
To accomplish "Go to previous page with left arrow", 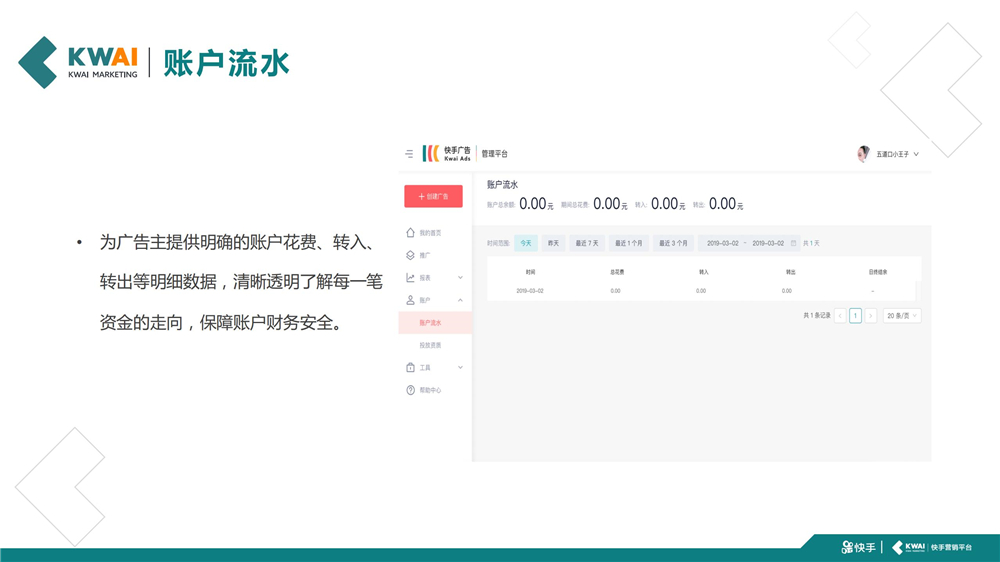I will [x=840, y=316].
